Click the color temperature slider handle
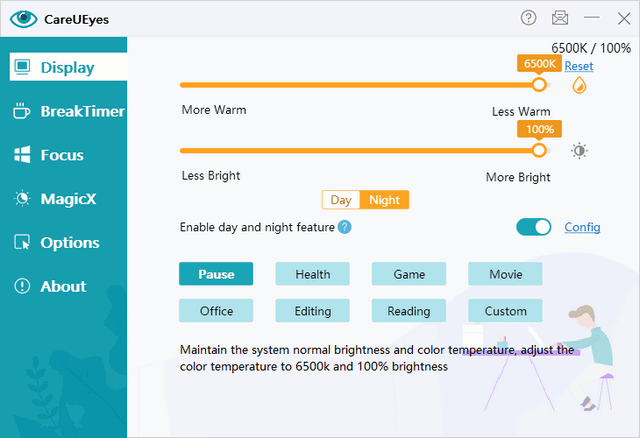 pyautogui.click(x=539, y=85)
